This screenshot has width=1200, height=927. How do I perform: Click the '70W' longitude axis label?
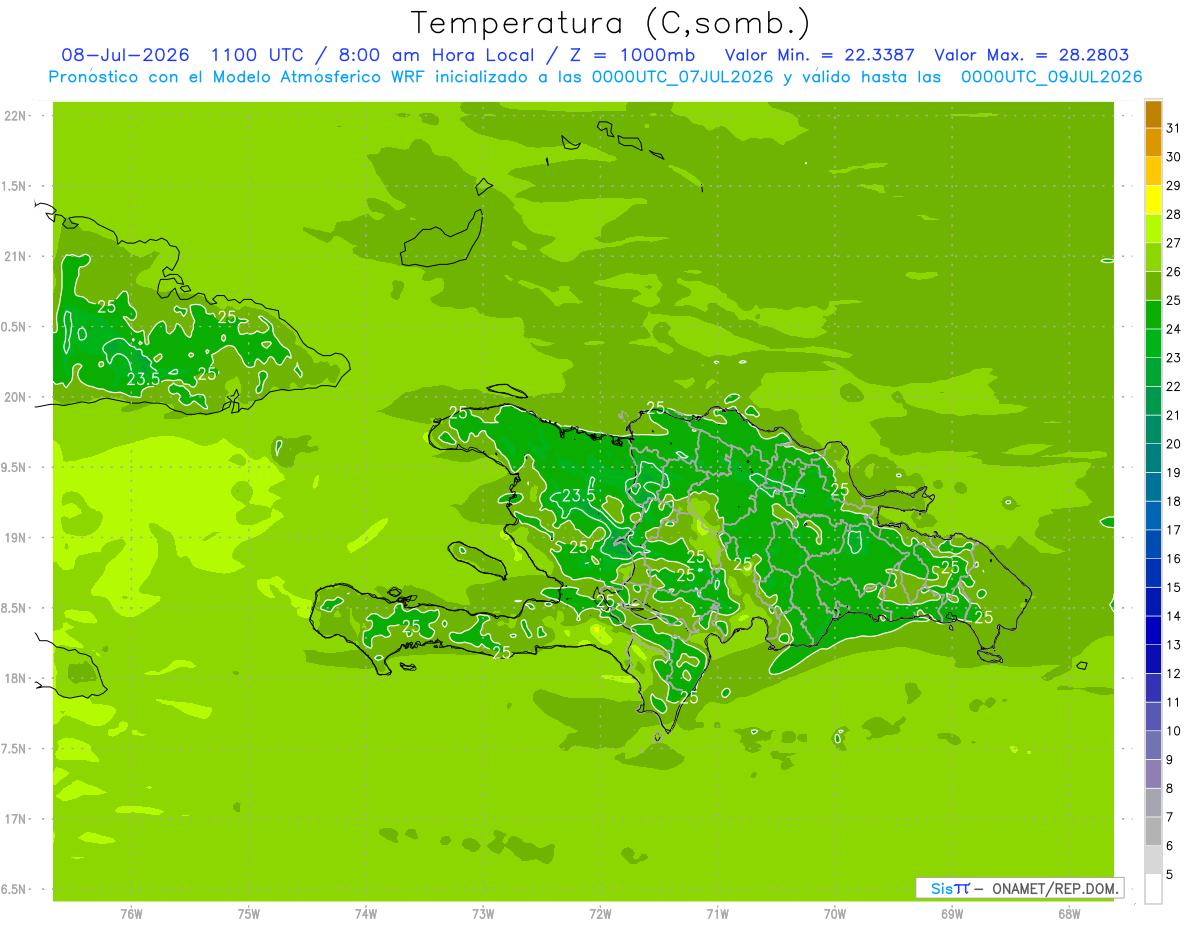coord(835,914)
